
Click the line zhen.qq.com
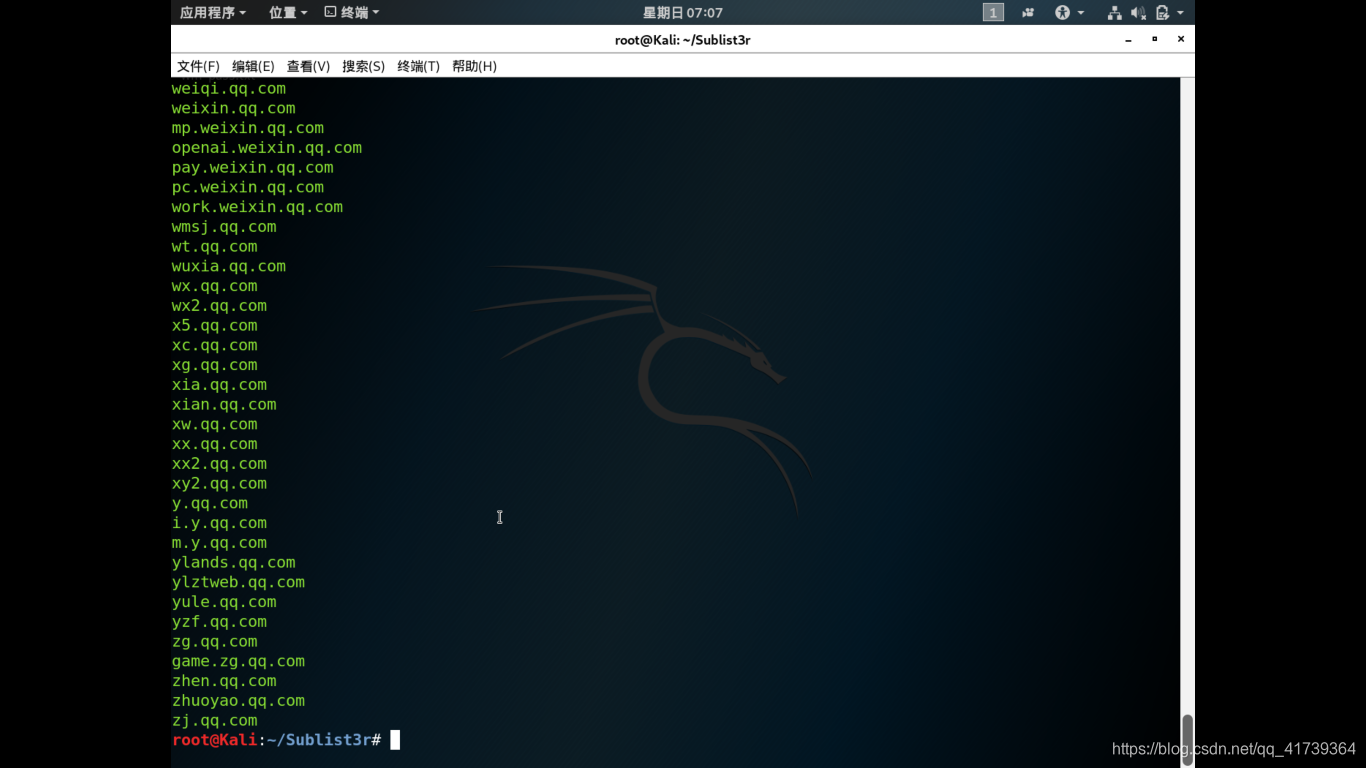pos(224,681)
